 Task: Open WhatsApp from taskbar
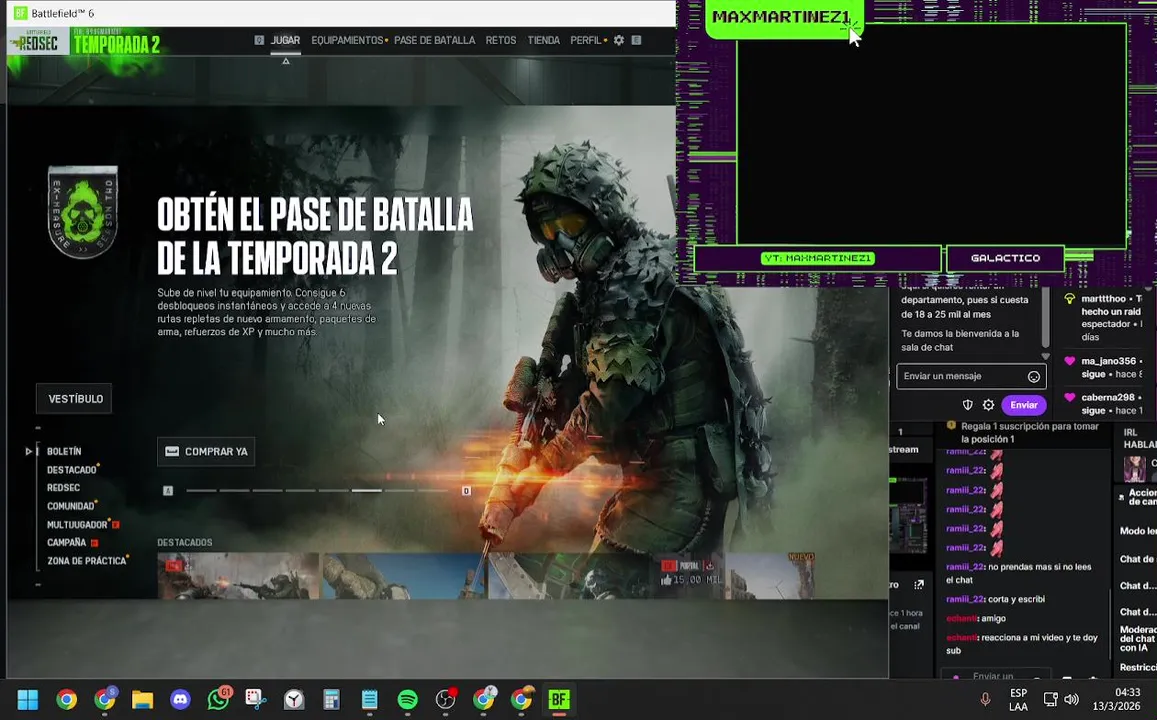click(218, 699)
